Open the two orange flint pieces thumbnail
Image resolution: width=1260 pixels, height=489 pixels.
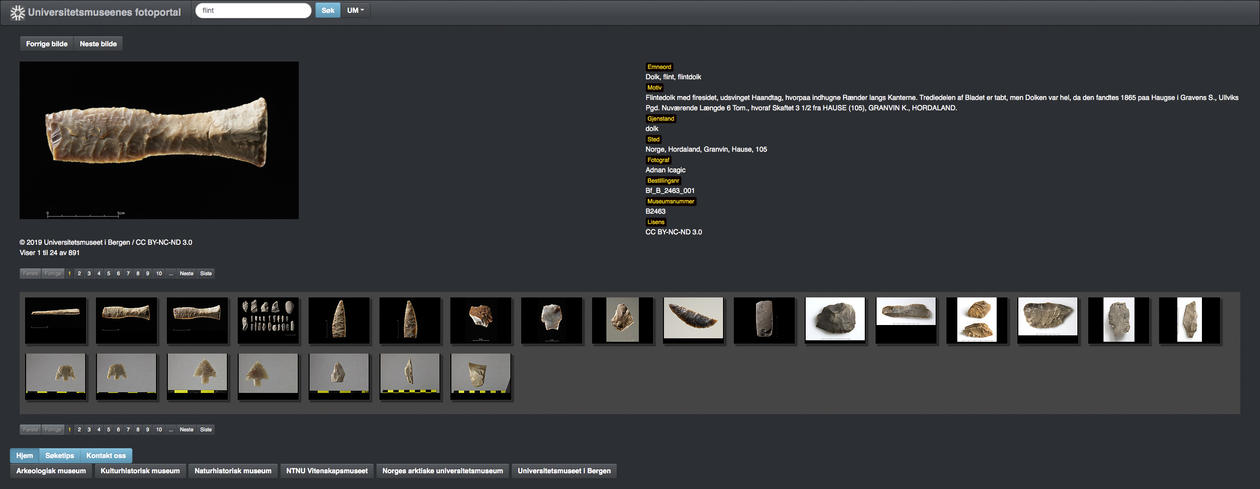[977, 320]
